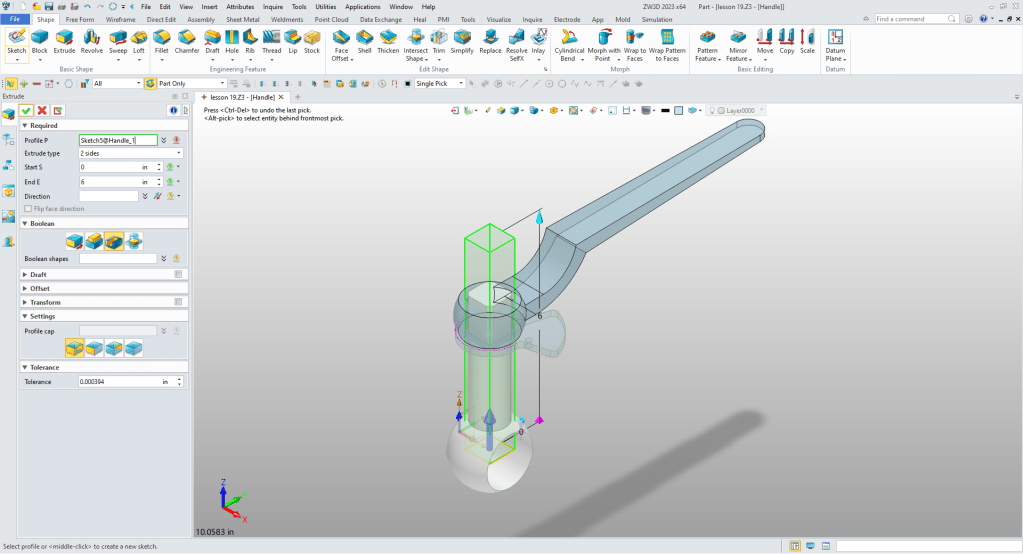The width and height of the screenshot is (1023, 554).
Task: Click the File button
Action: 16,19
